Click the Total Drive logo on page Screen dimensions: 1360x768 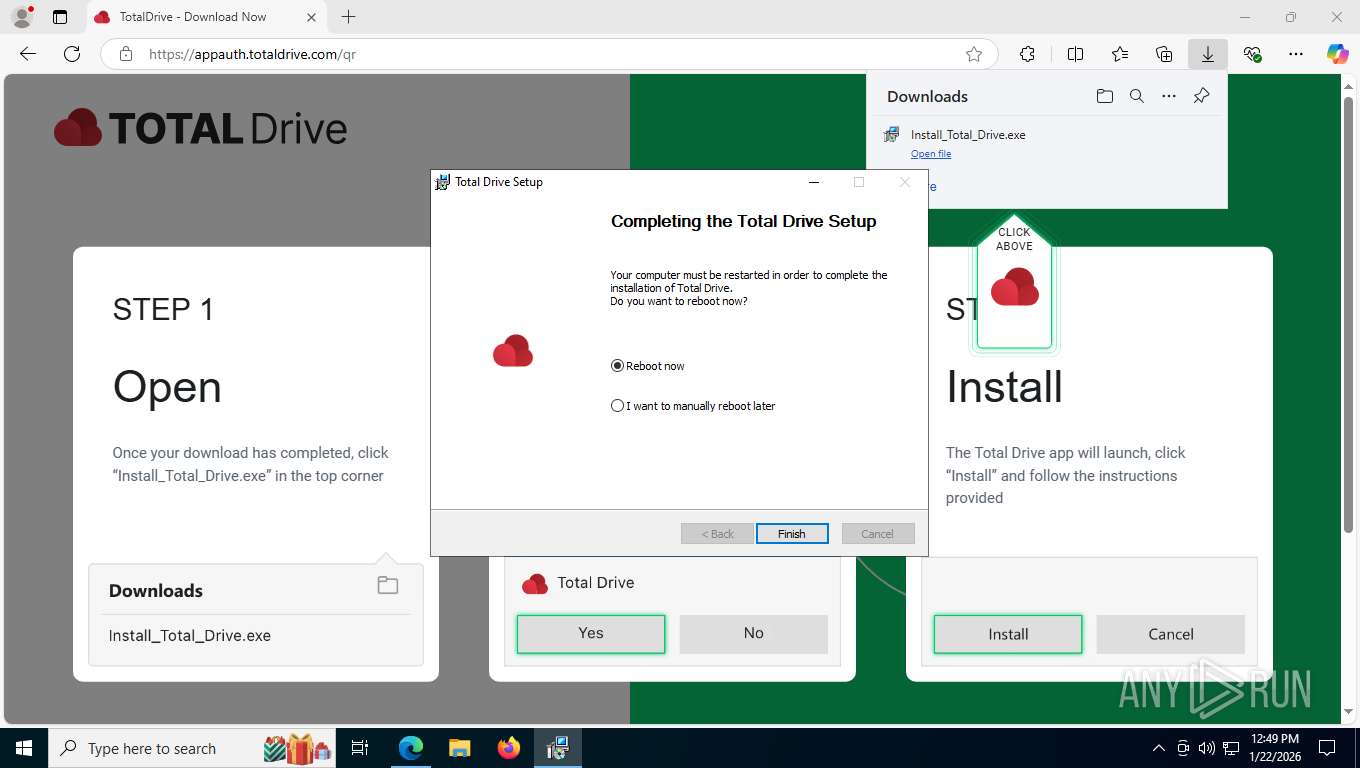click(x=200, y=128)
